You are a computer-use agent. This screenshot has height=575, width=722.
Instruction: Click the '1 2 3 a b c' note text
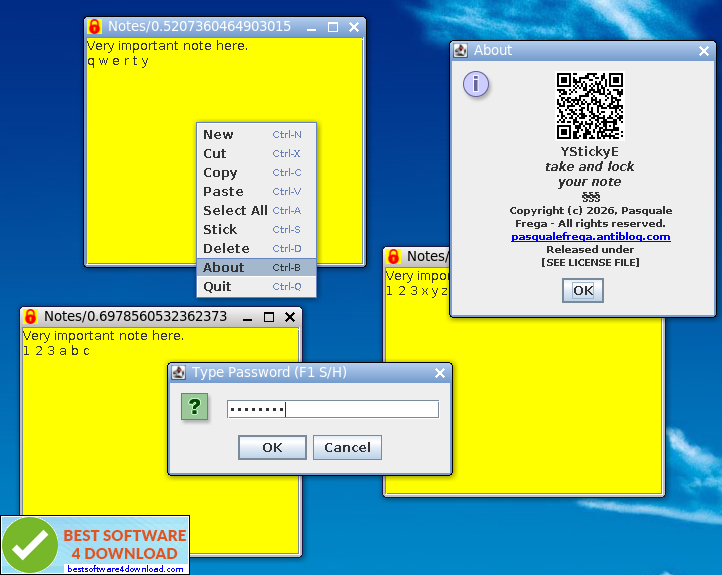pyautogui.click(x=56, y=351)
